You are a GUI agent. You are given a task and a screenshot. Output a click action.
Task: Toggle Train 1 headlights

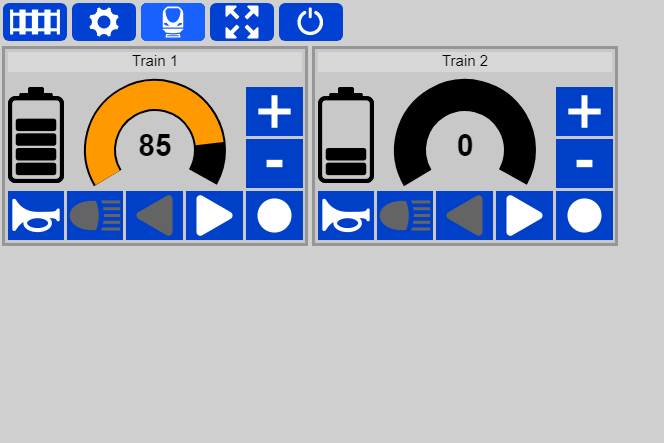point(95,216)
